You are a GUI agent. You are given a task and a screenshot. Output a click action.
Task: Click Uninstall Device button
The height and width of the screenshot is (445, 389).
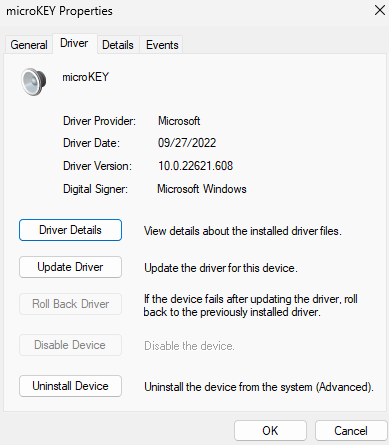pos(70,386)
